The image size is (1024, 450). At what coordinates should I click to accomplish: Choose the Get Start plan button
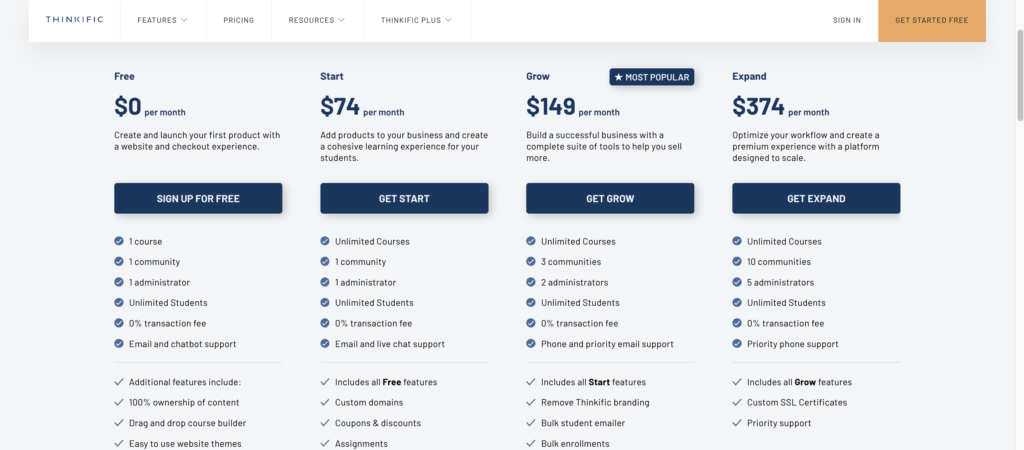[404, 198]
